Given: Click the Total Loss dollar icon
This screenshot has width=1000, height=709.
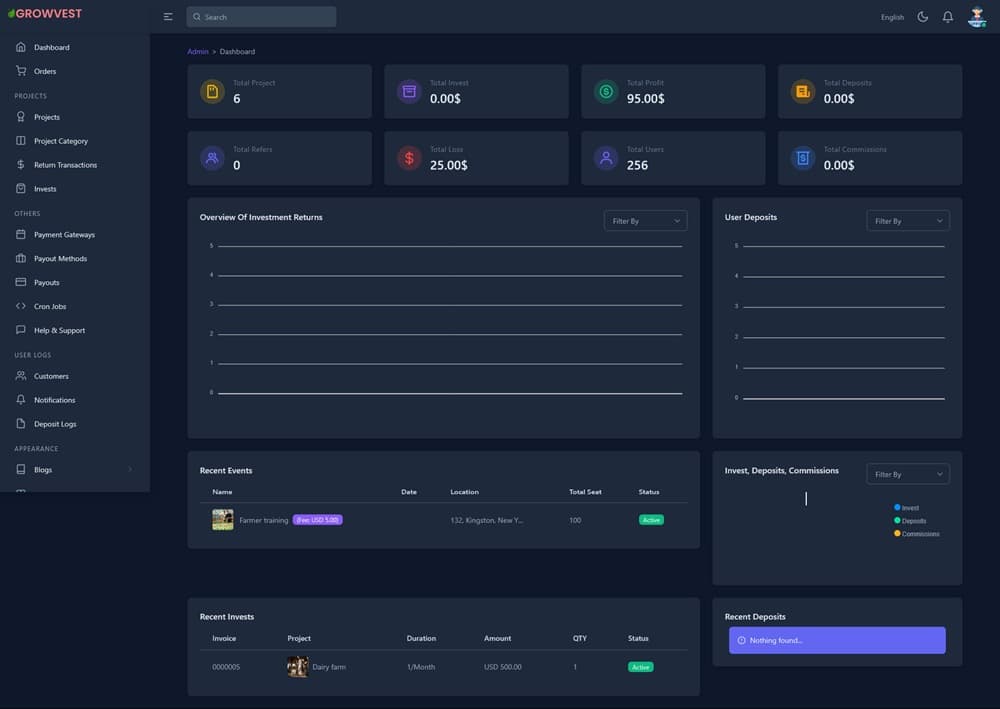Looking at the screenshot, I should pos(409,158).
